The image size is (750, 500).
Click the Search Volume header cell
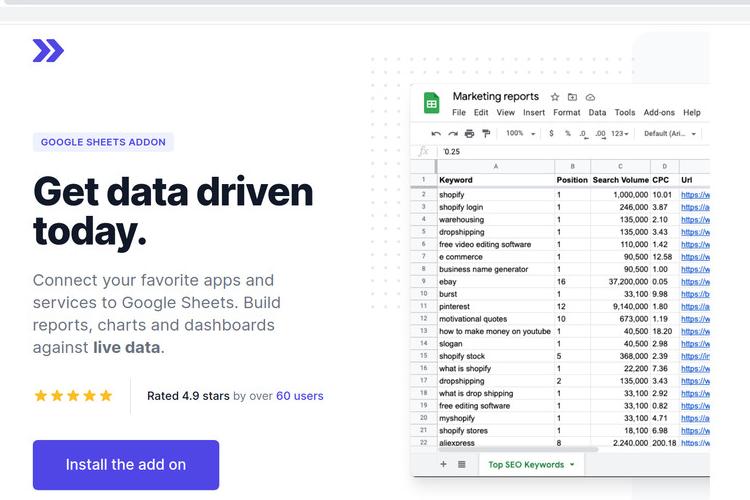[x=620, y=180]
